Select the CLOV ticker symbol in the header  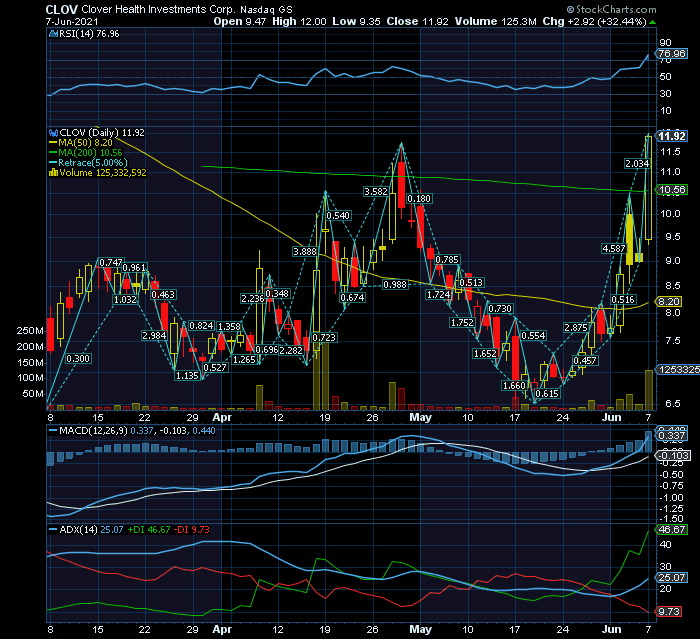pos(62,9)
